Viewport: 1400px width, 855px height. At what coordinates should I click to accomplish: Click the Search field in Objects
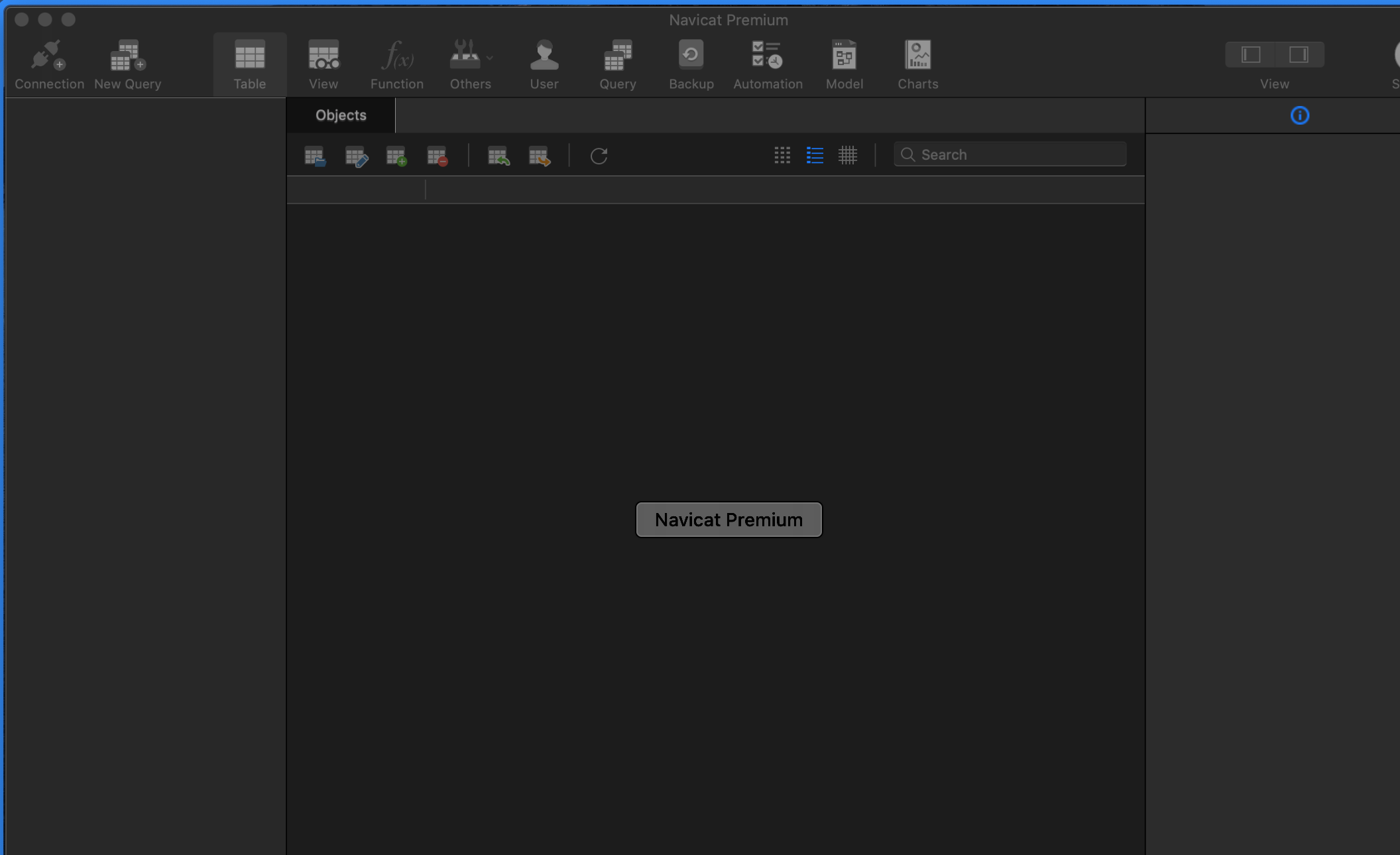[1010, 154]
